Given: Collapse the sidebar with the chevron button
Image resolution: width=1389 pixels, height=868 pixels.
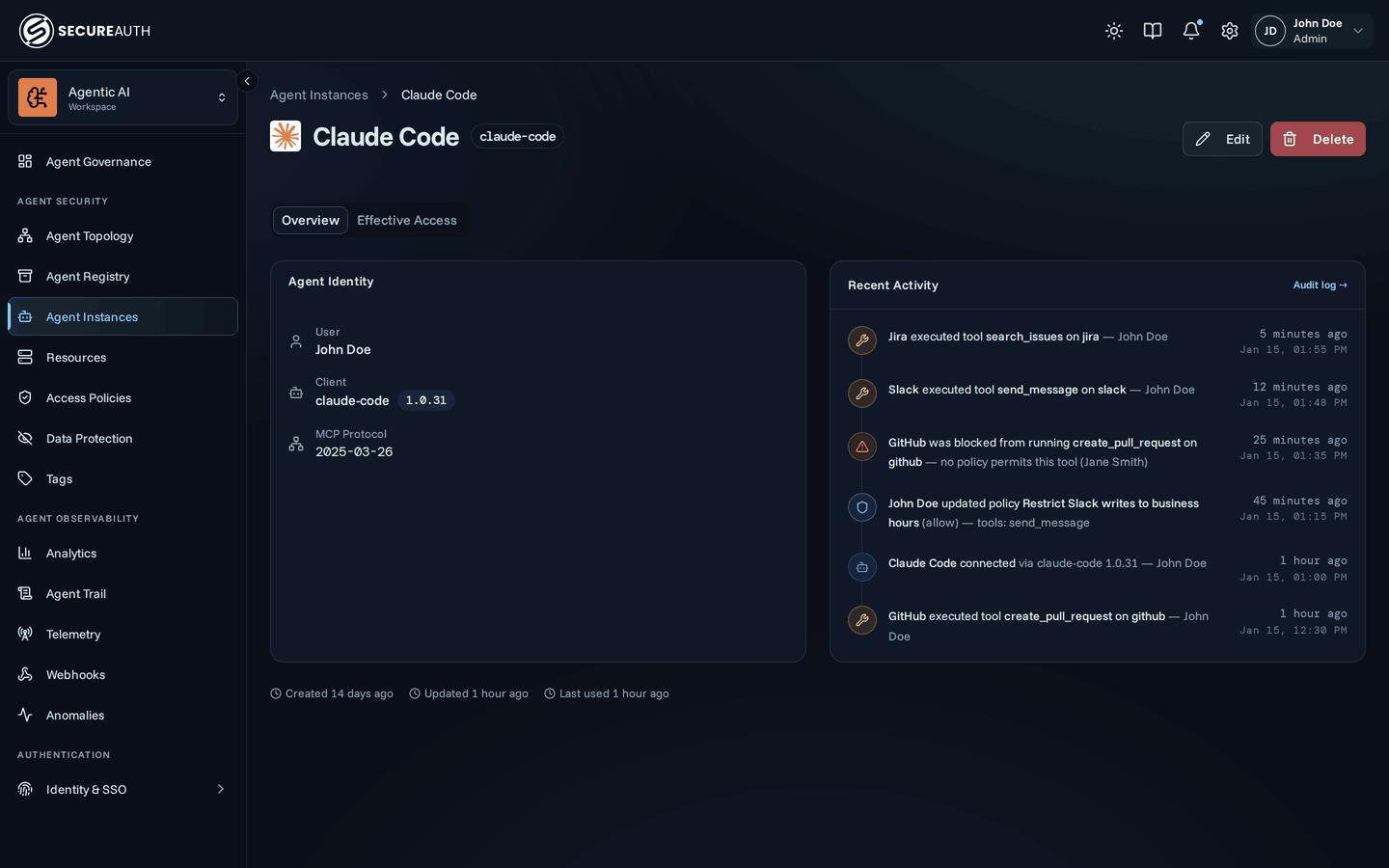Looking at the screenshot, I should 247,81.
